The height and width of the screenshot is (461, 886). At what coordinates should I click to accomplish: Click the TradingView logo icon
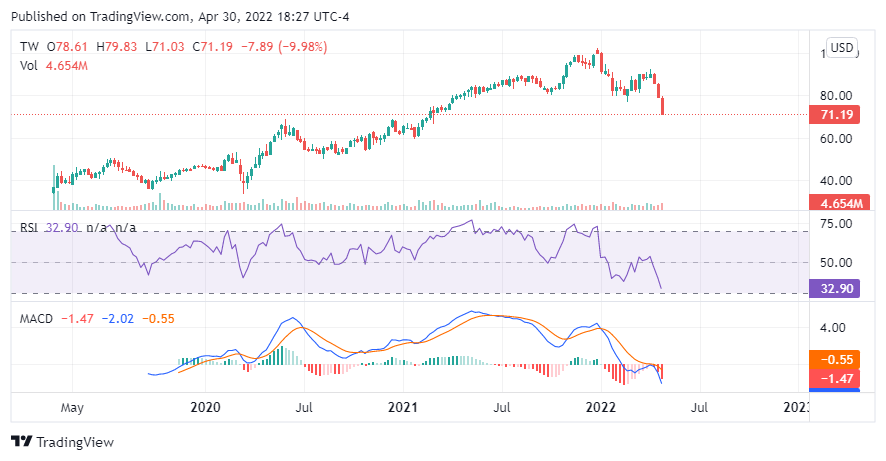(x=22, y=441)
